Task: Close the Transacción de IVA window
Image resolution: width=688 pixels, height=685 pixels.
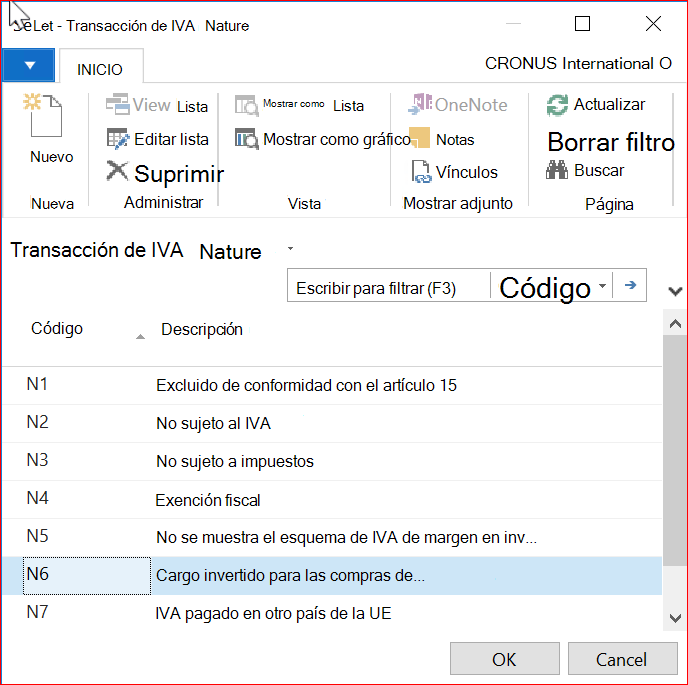Action: [653, 24]
